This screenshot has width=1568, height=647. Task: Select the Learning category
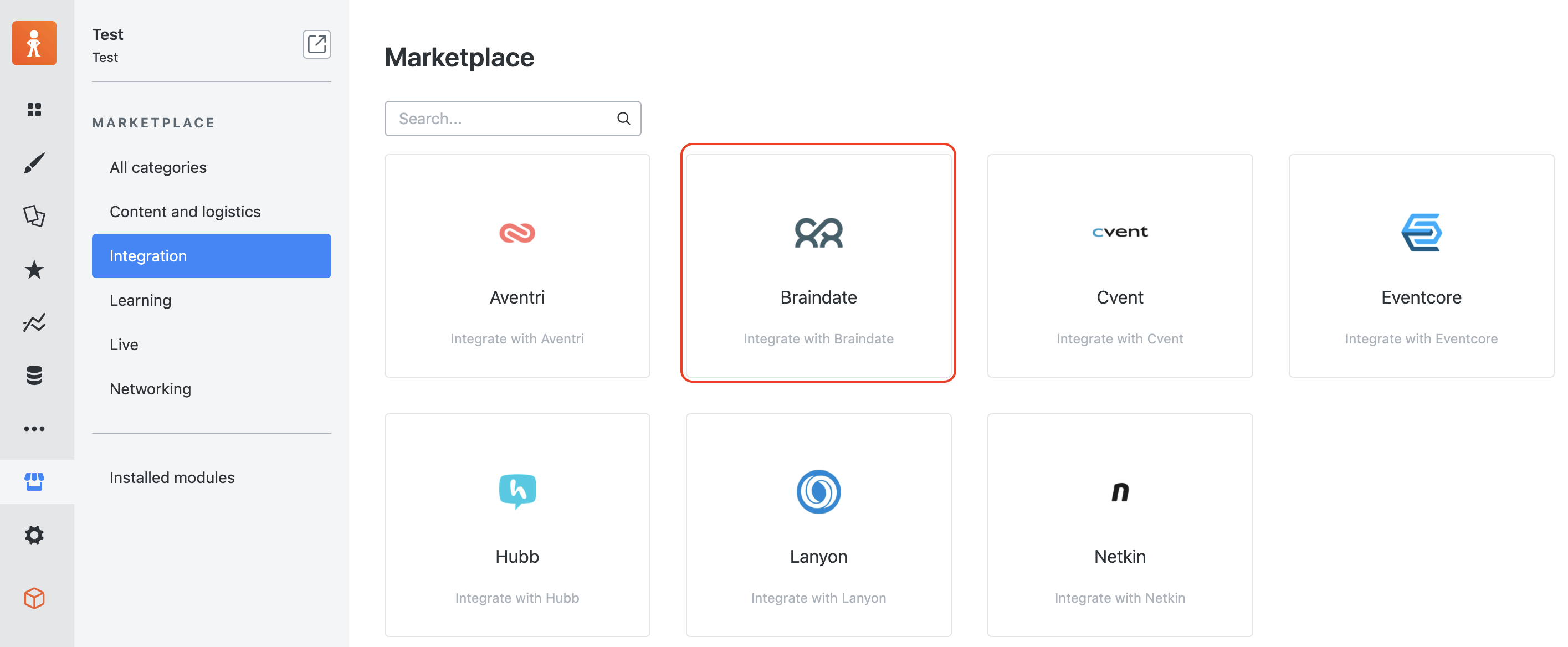(141, 300)
